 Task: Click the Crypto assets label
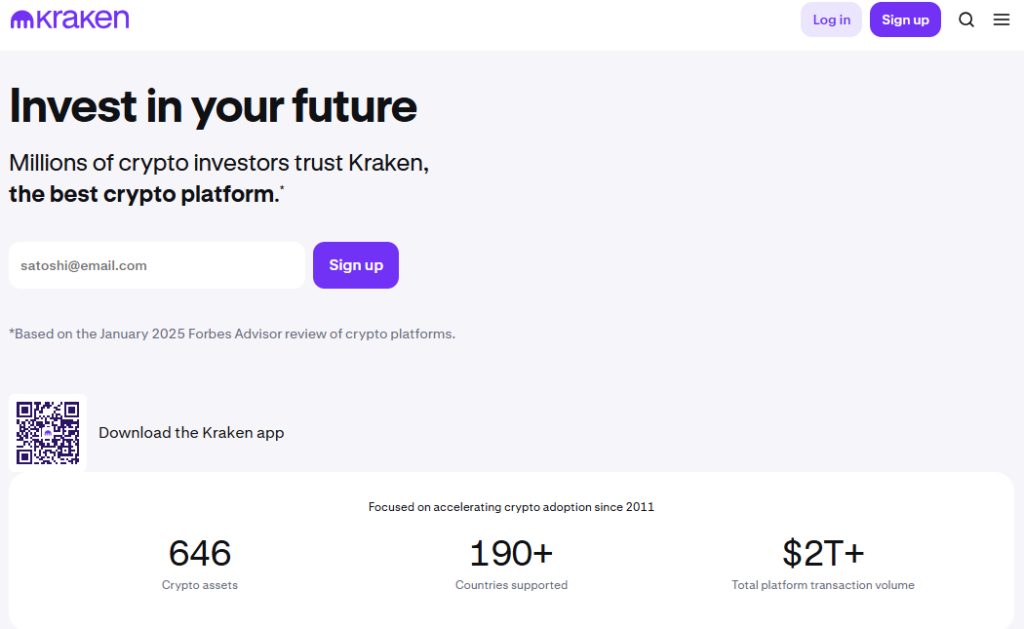point(200,585)
